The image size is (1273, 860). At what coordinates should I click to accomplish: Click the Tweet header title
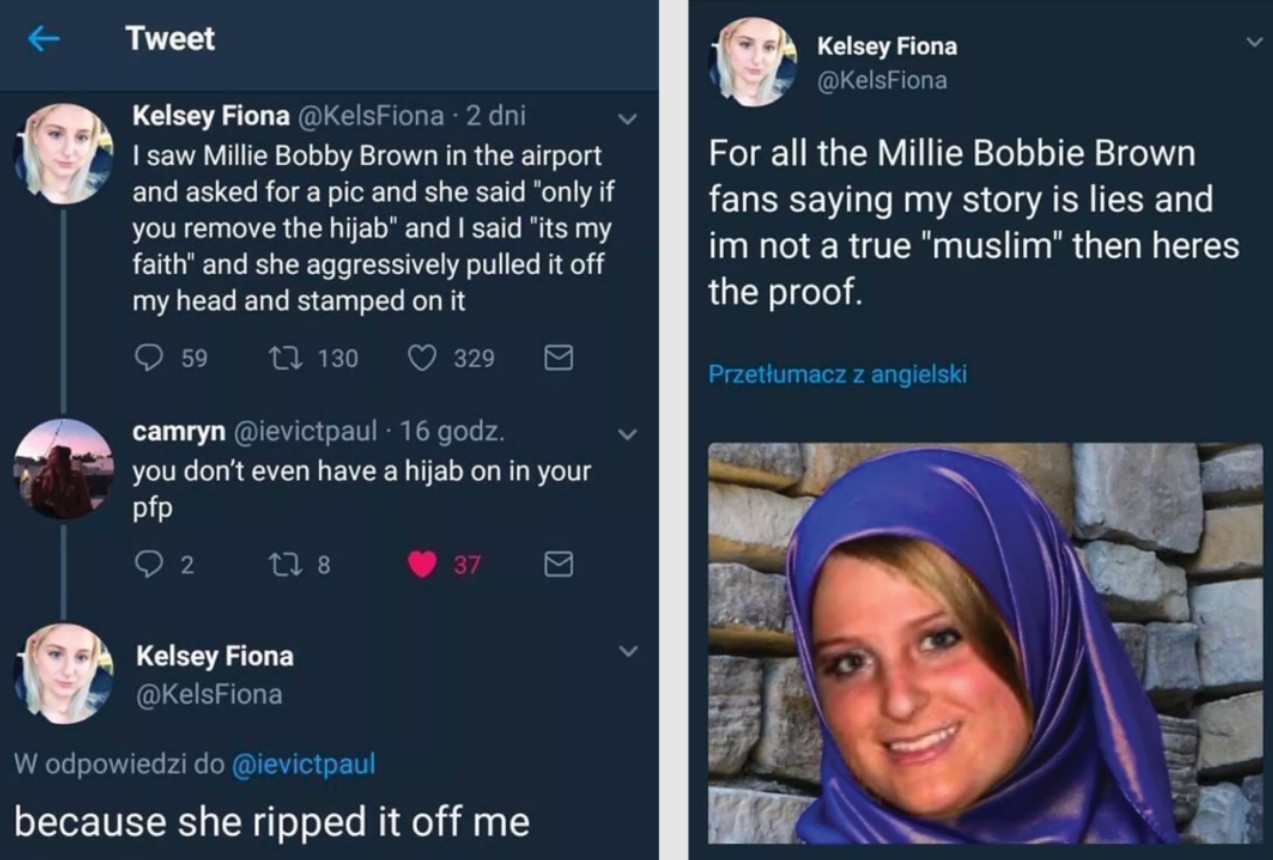pyautogui.click(x=168, y=38)
